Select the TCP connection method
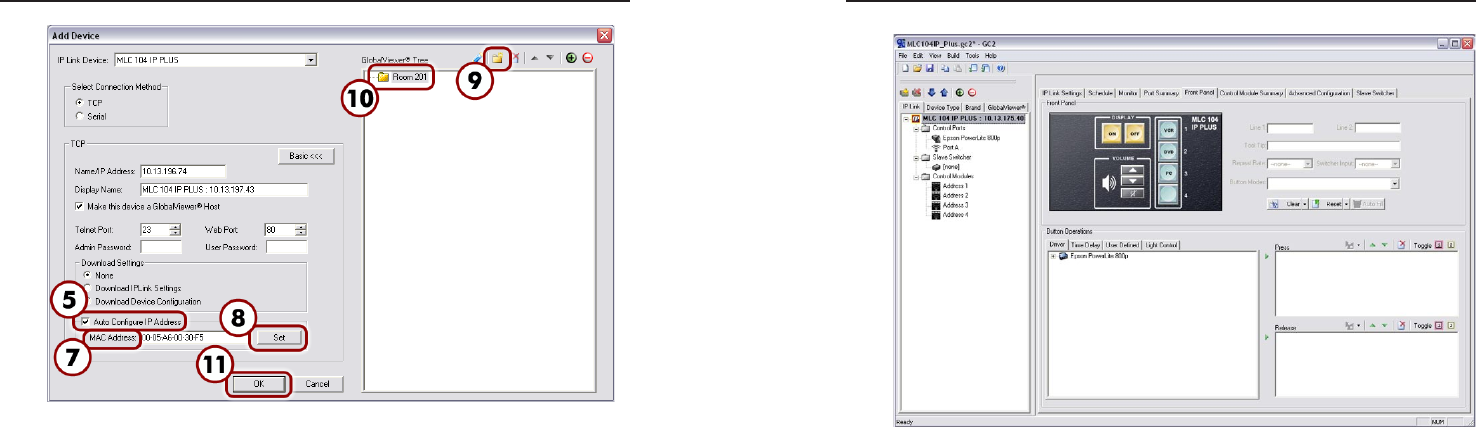 (91, 102)
